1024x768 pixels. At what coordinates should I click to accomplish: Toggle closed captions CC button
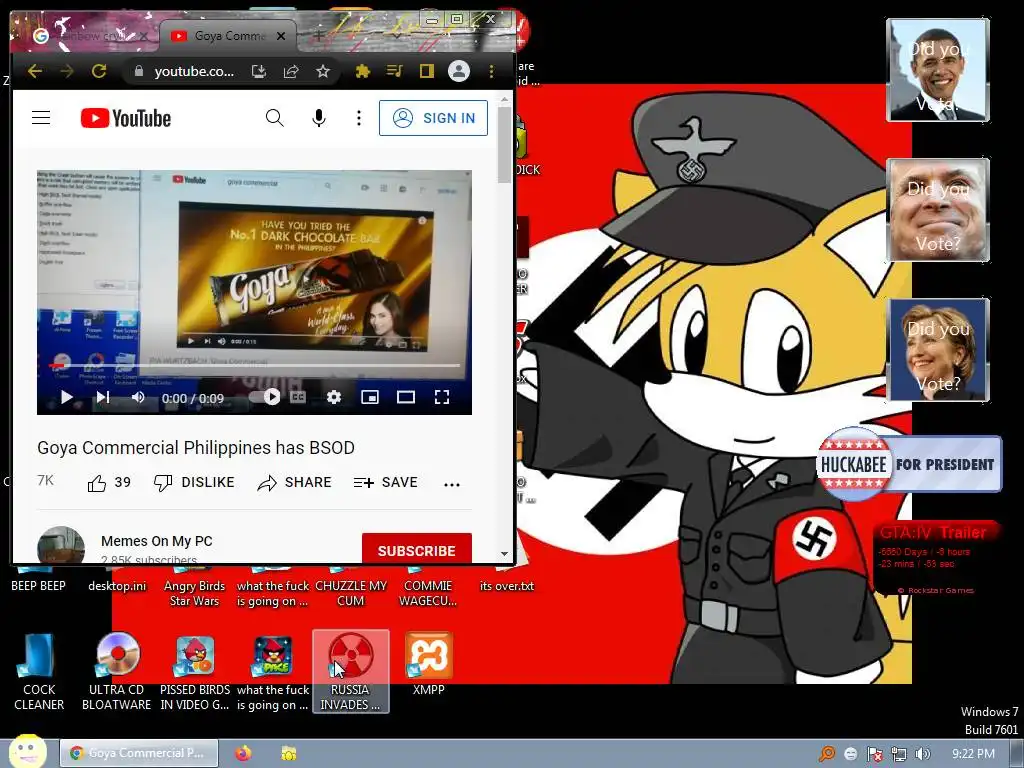[x=298, y=397]
